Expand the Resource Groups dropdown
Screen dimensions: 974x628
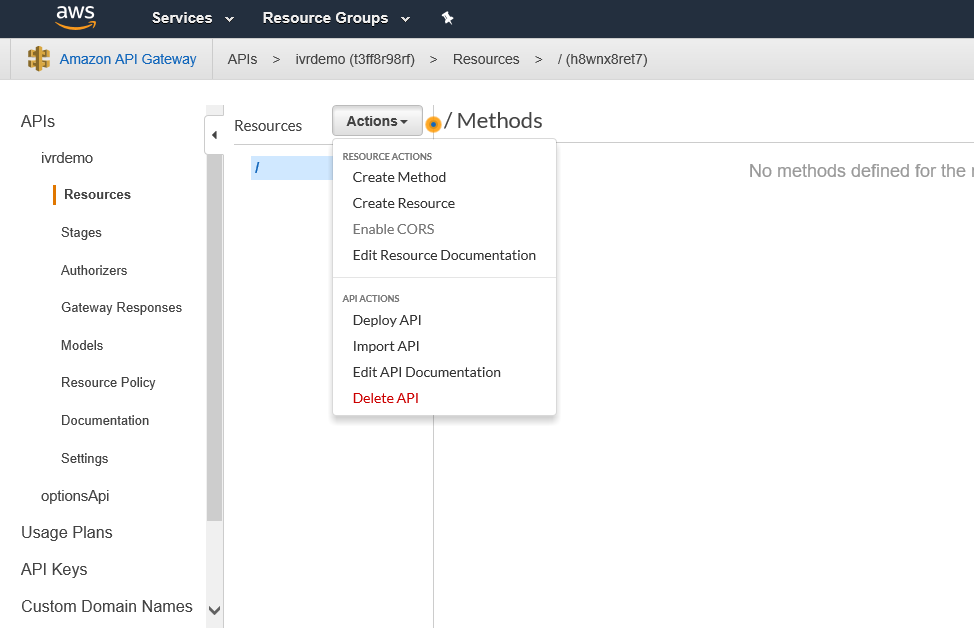[x=336, y=18]
